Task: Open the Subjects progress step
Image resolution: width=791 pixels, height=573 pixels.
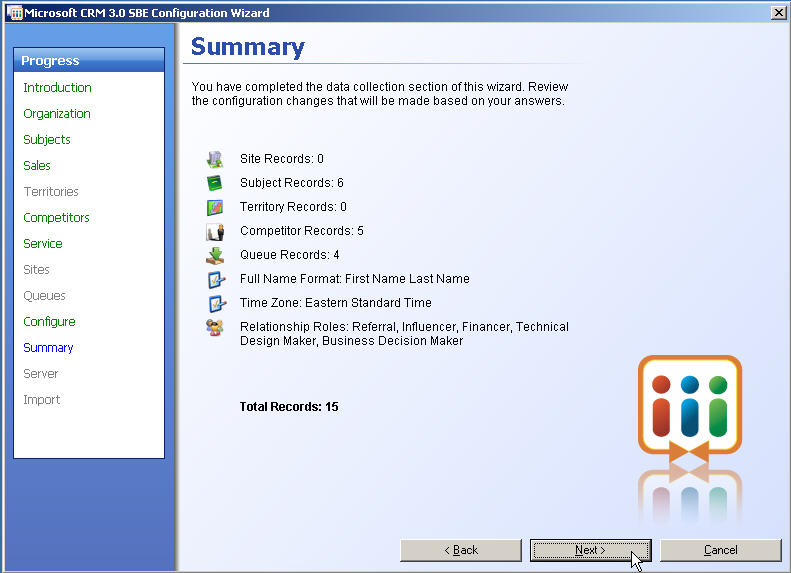Action: (47, 140)
